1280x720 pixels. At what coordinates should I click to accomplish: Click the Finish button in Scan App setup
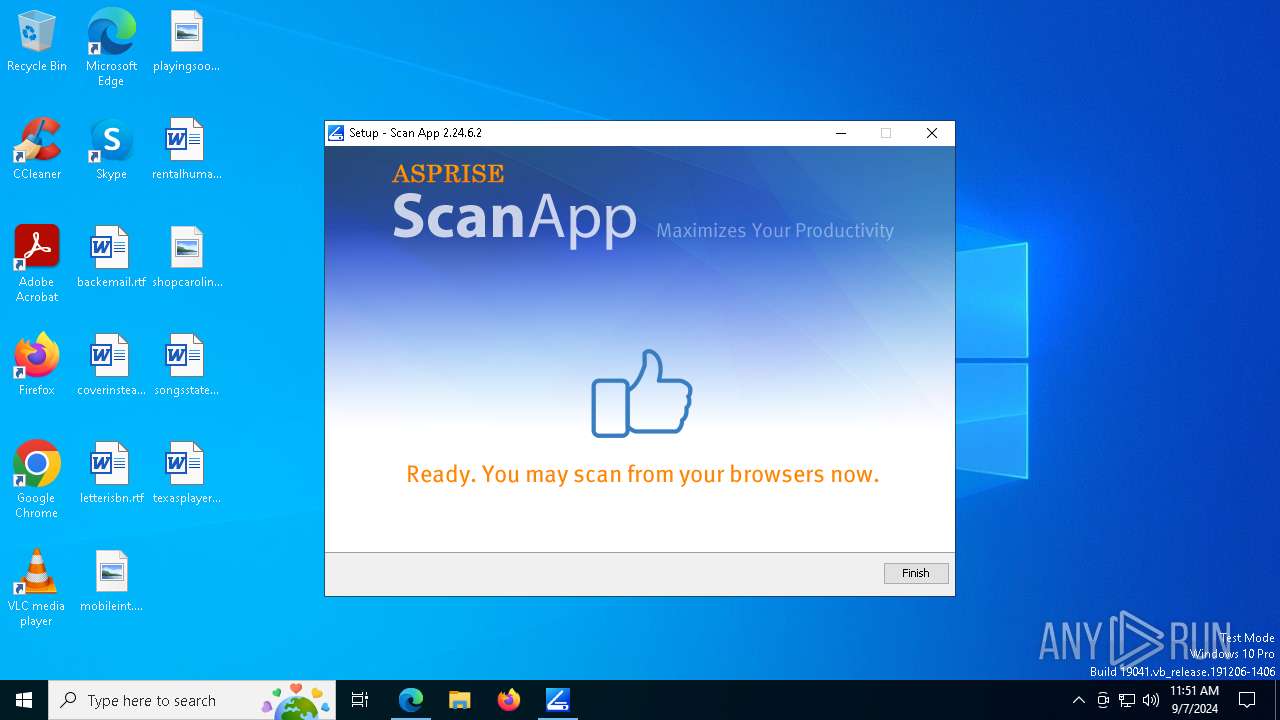point(916,573)
